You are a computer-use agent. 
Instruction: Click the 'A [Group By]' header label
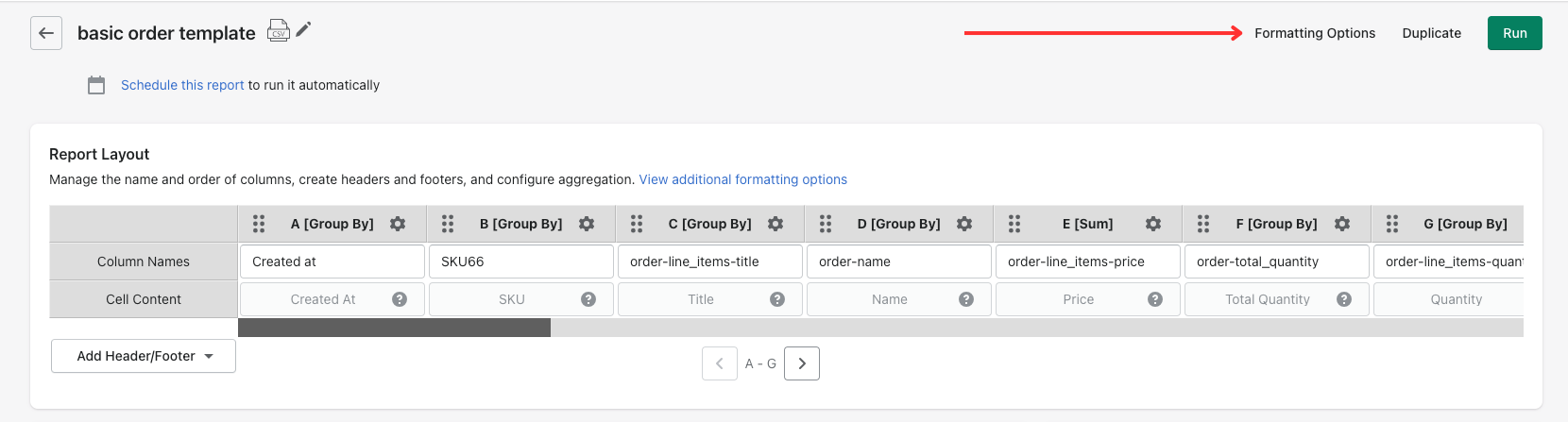pyautogui.click(x=332, y=224)
